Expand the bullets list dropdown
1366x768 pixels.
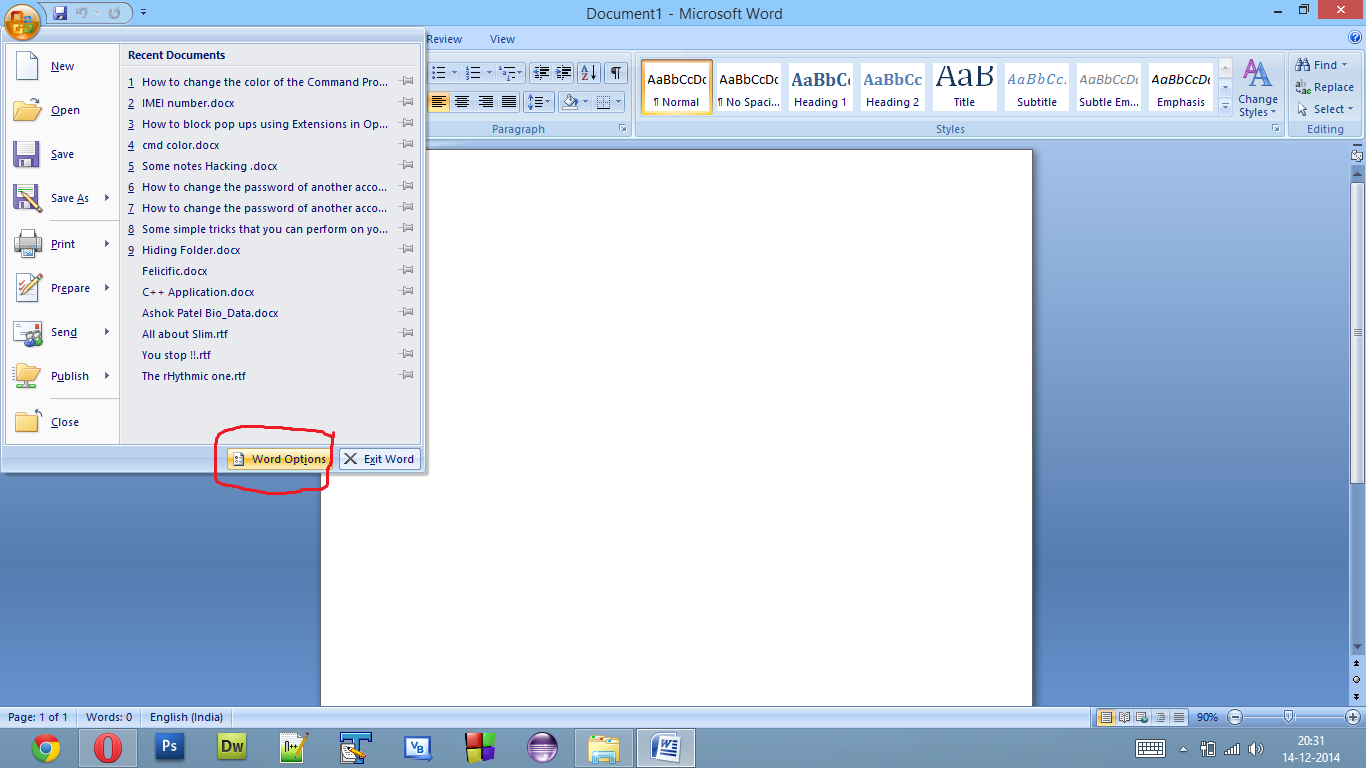point(454,72)
